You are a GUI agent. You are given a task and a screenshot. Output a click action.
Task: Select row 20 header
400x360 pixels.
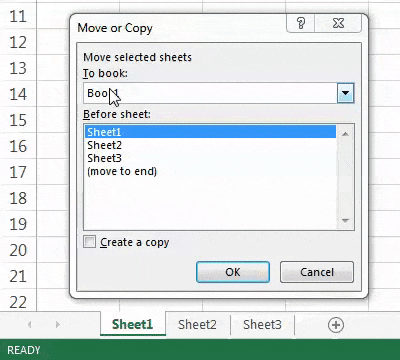coord(18,250)
